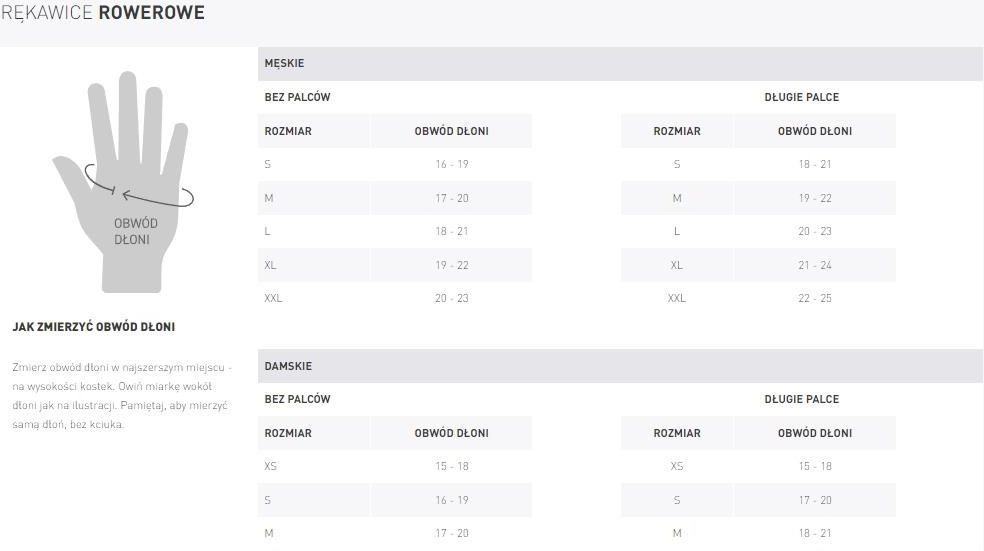The image size is (984, 551).
Task: Click women's long-finger S value 17 - 20
Action: pos(815,500)
